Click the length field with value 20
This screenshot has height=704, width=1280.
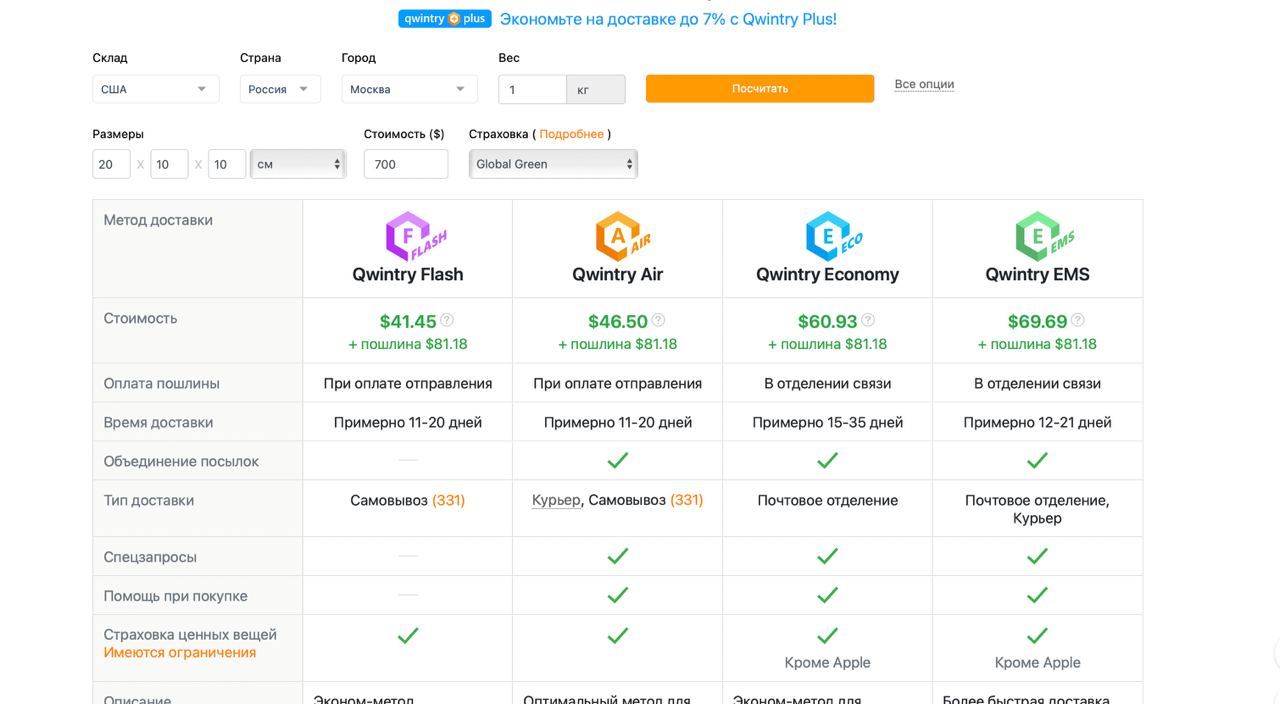click(111, 164)
